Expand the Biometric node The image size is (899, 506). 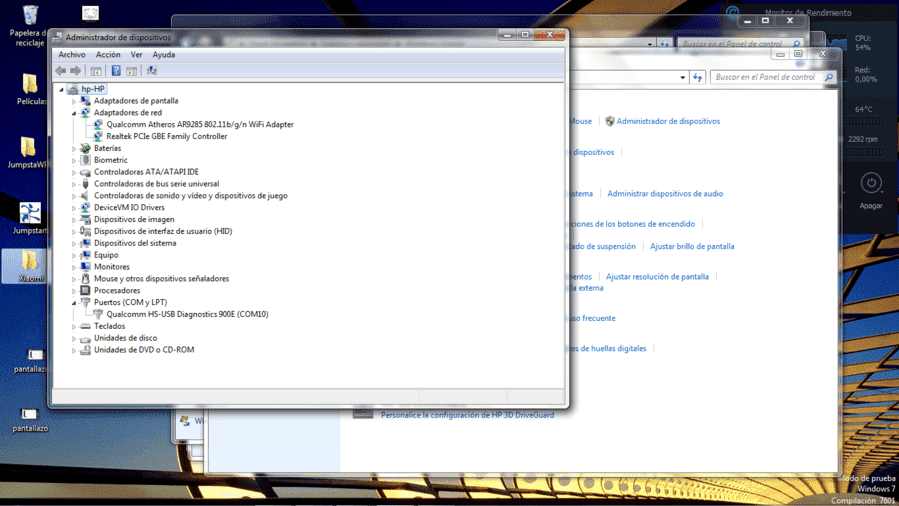click(x=74, y=160)
